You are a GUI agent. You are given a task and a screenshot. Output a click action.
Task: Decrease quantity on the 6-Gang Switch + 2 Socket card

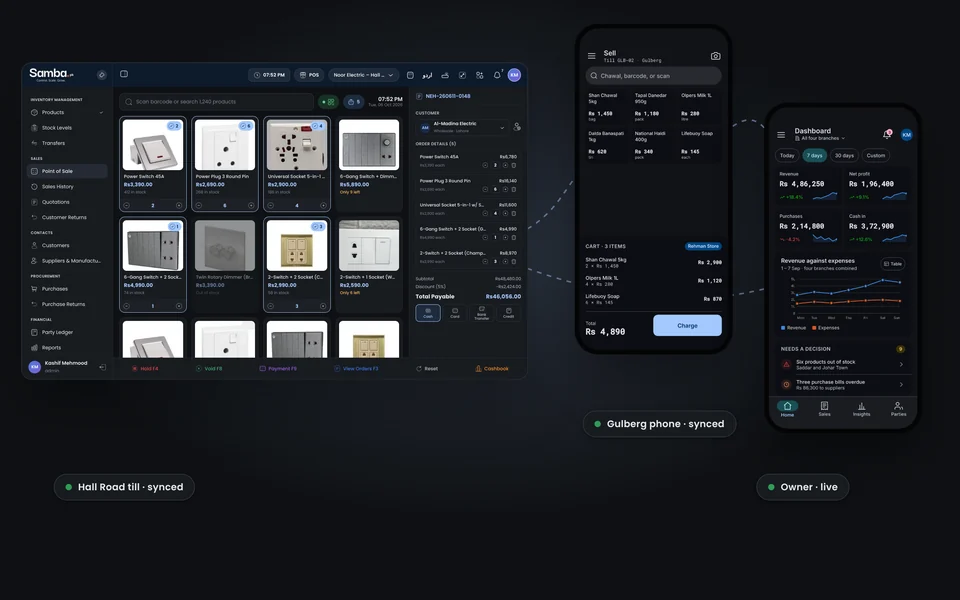point(127,306)
